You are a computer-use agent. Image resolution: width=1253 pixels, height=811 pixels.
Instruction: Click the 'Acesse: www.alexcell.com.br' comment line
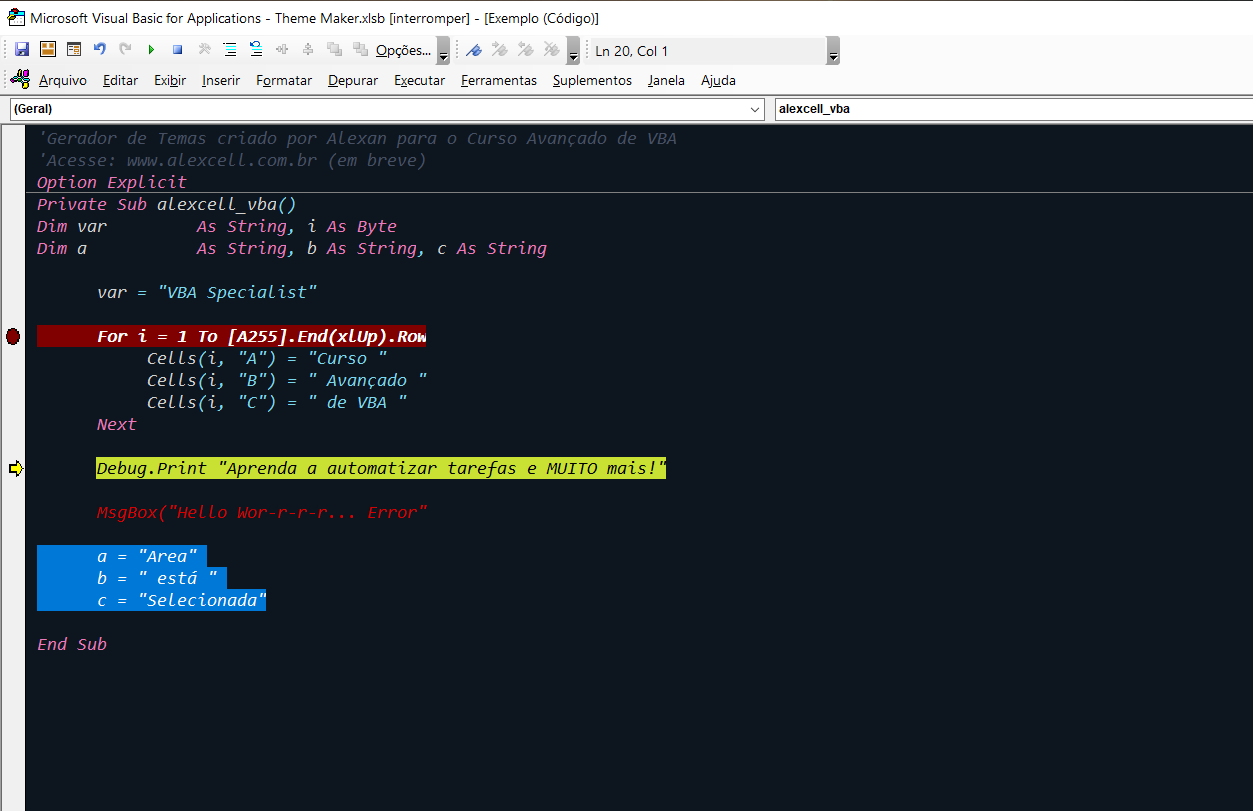click(x=232, y=160)
